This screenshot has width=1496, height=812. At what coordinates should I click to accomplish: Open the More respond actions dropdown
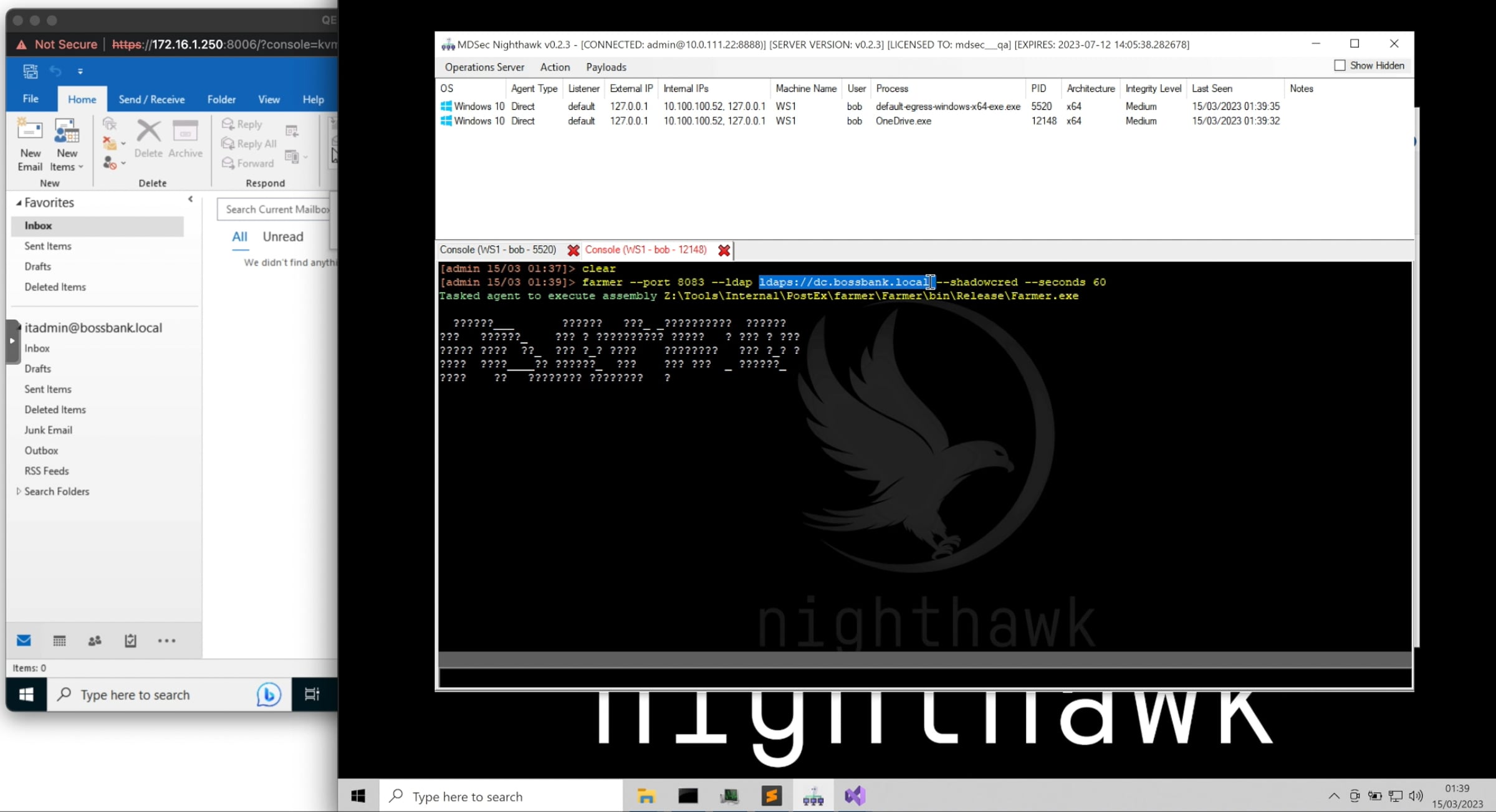click(295, 156)
